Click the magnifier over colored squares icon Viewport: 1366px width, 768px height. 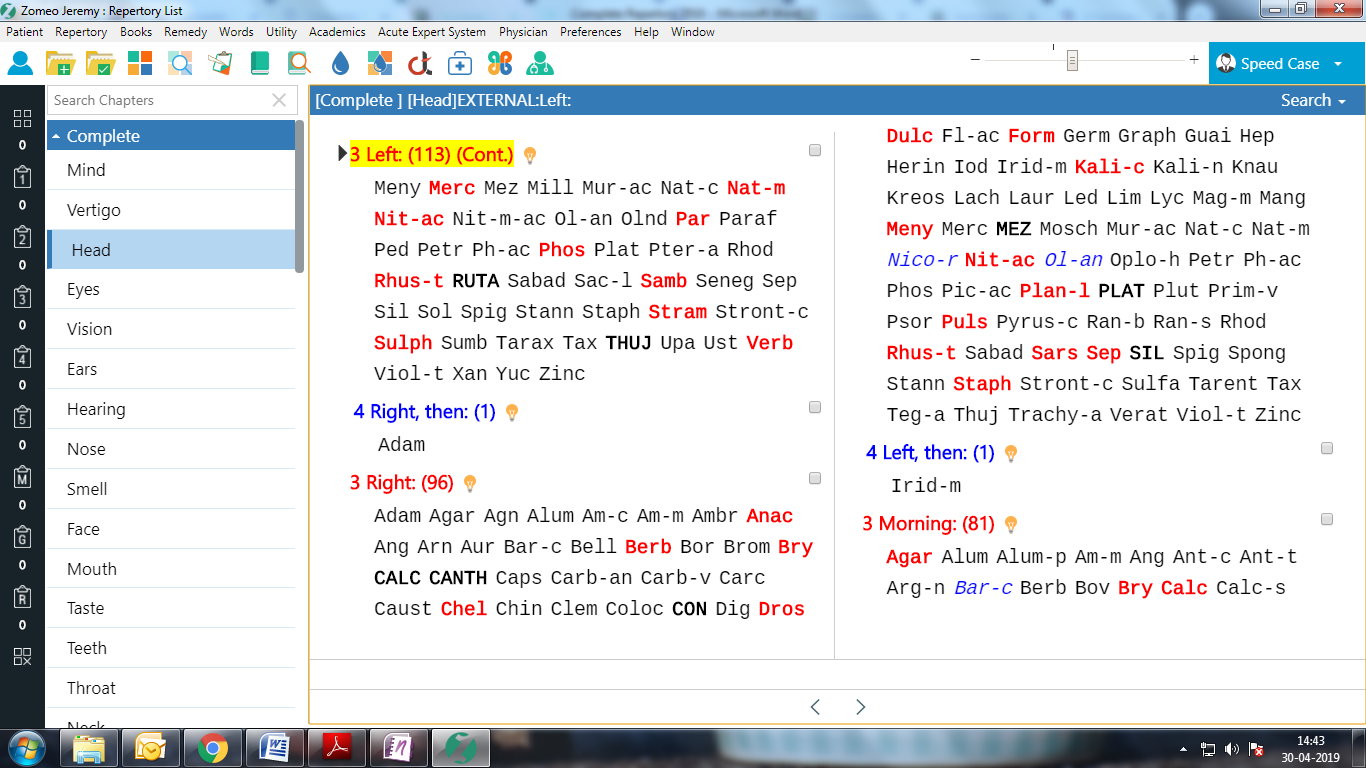click(180, 64)
